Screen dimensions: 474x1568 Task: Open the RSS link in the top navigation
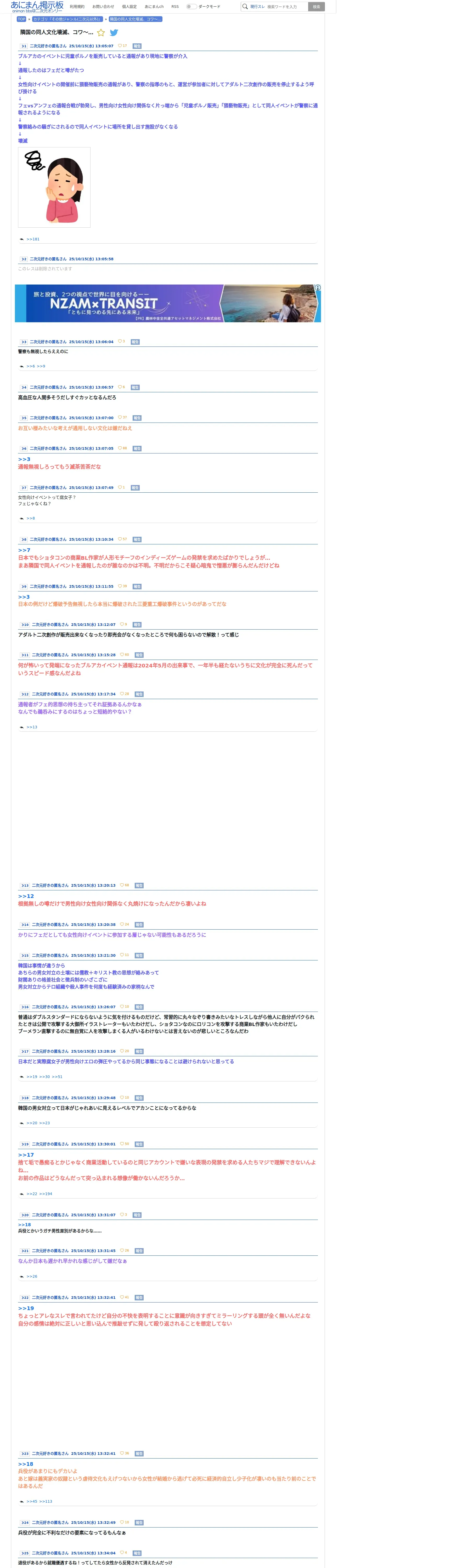[x=175, y=7]
